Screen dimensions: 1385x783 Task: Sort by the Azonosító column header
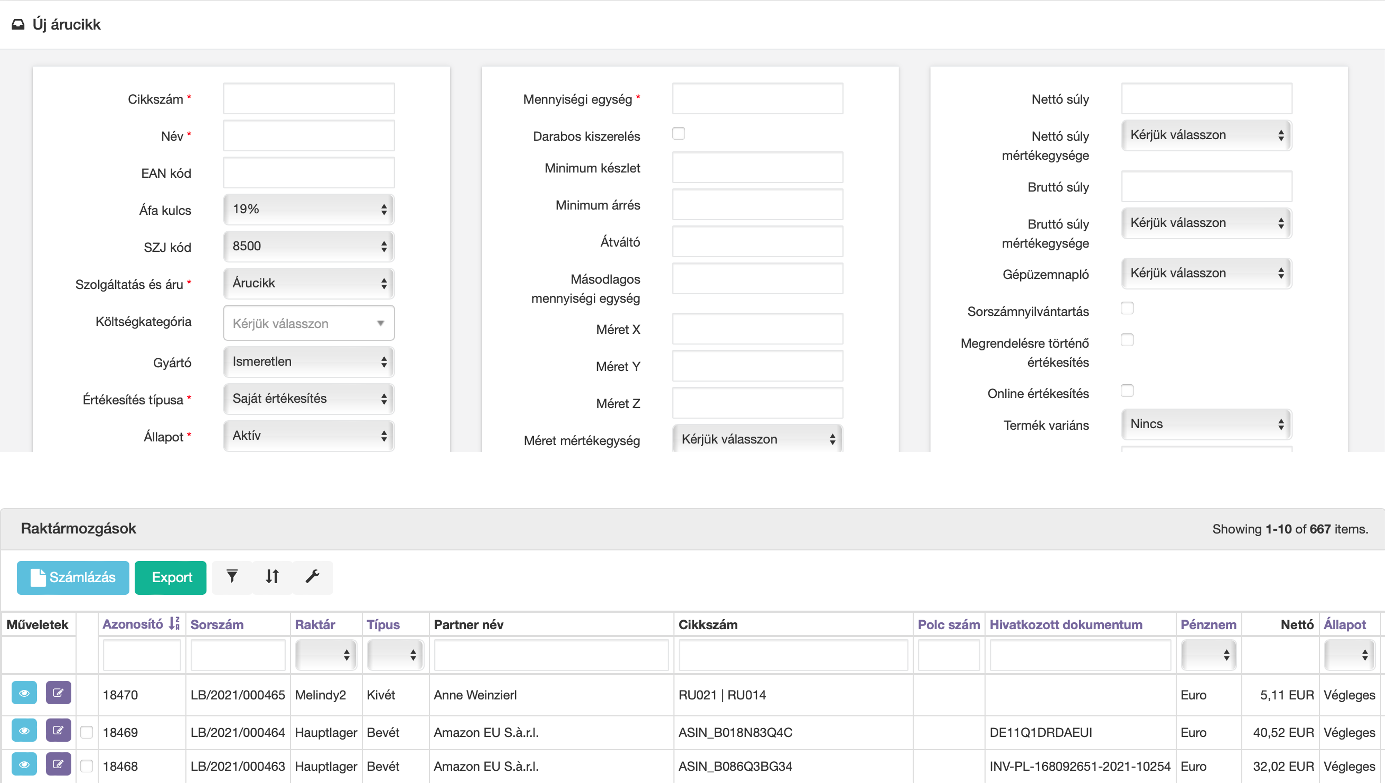[x=133, y=624]
